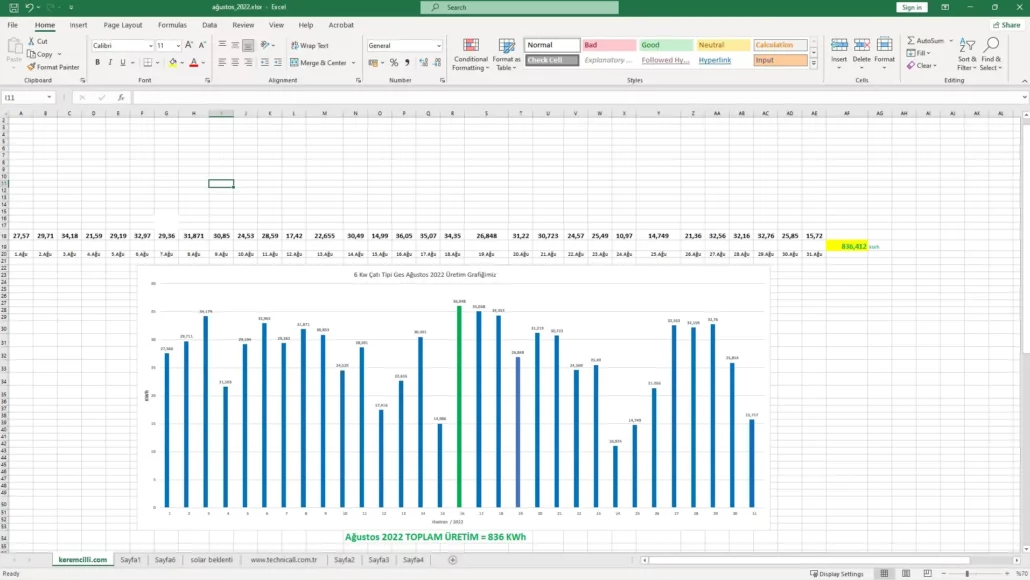The width and height of the screenshot is (1030, 580).
Task: Toggle Italic formatting
Action: 110,62
